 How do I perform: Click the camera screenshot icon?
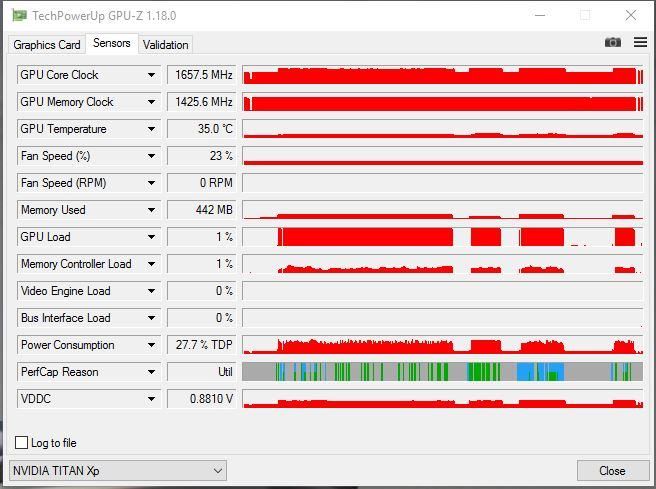613,42
